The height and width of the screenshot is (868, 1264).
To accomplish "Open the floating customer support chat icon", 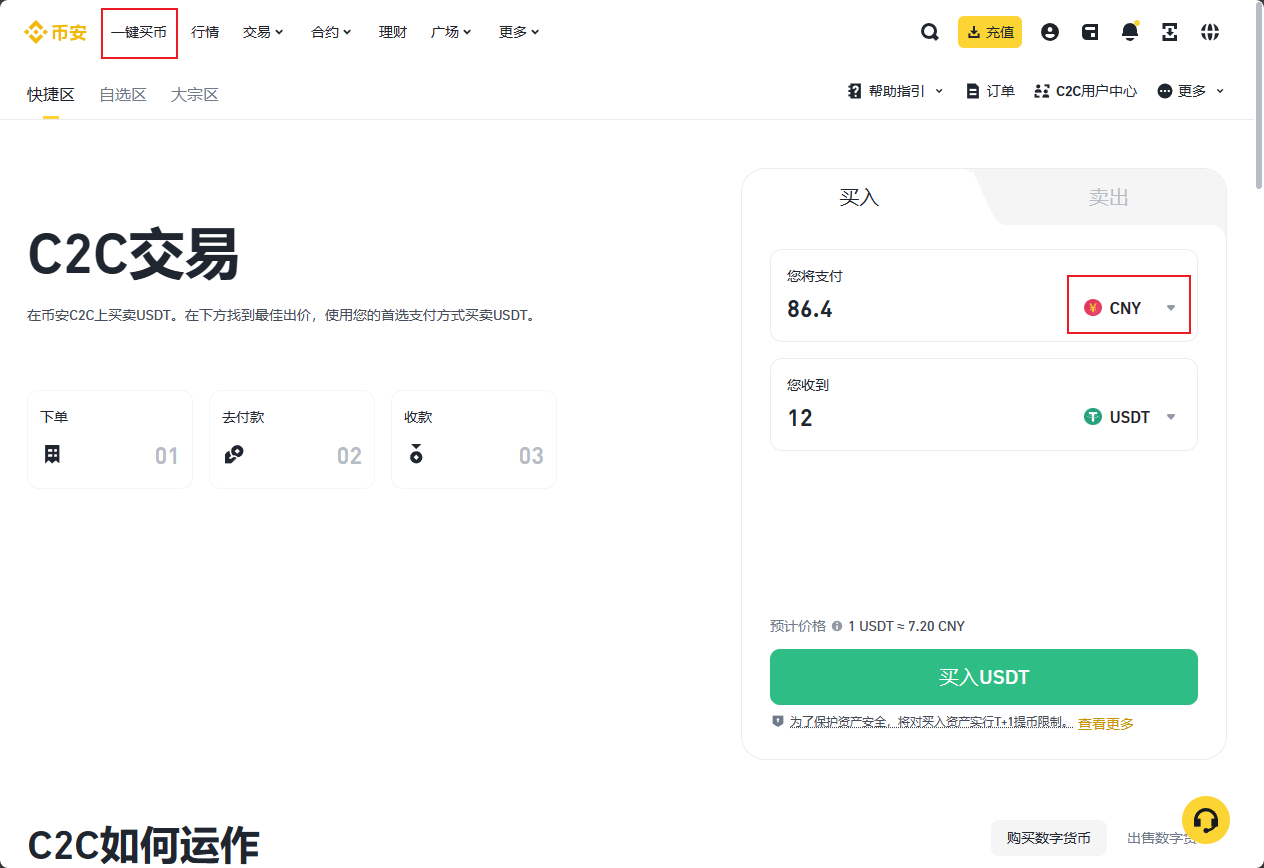I will click(x=1206, y=819).
